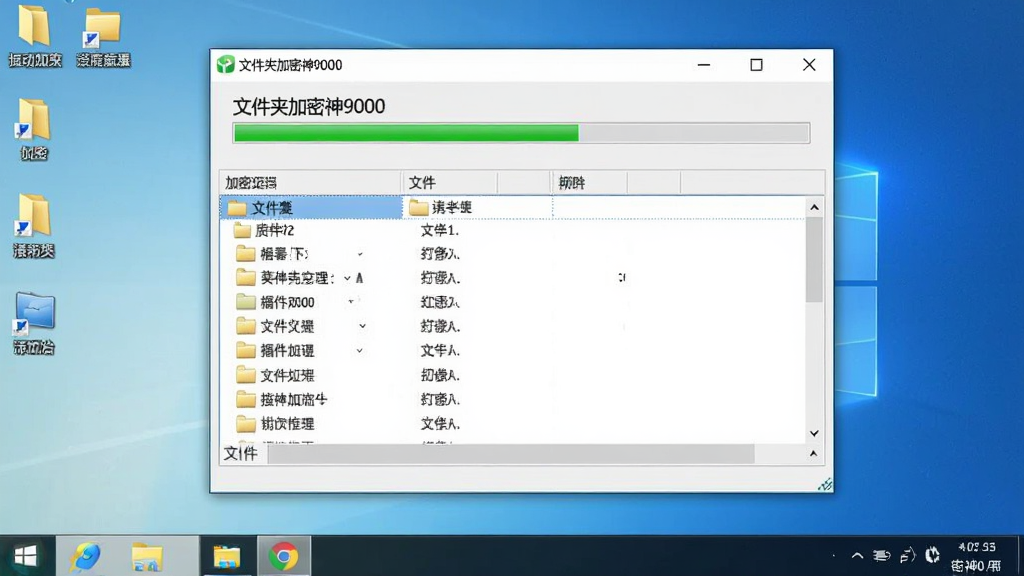Click the first column header of the list

pyautogui.click(x=310, y=182)
